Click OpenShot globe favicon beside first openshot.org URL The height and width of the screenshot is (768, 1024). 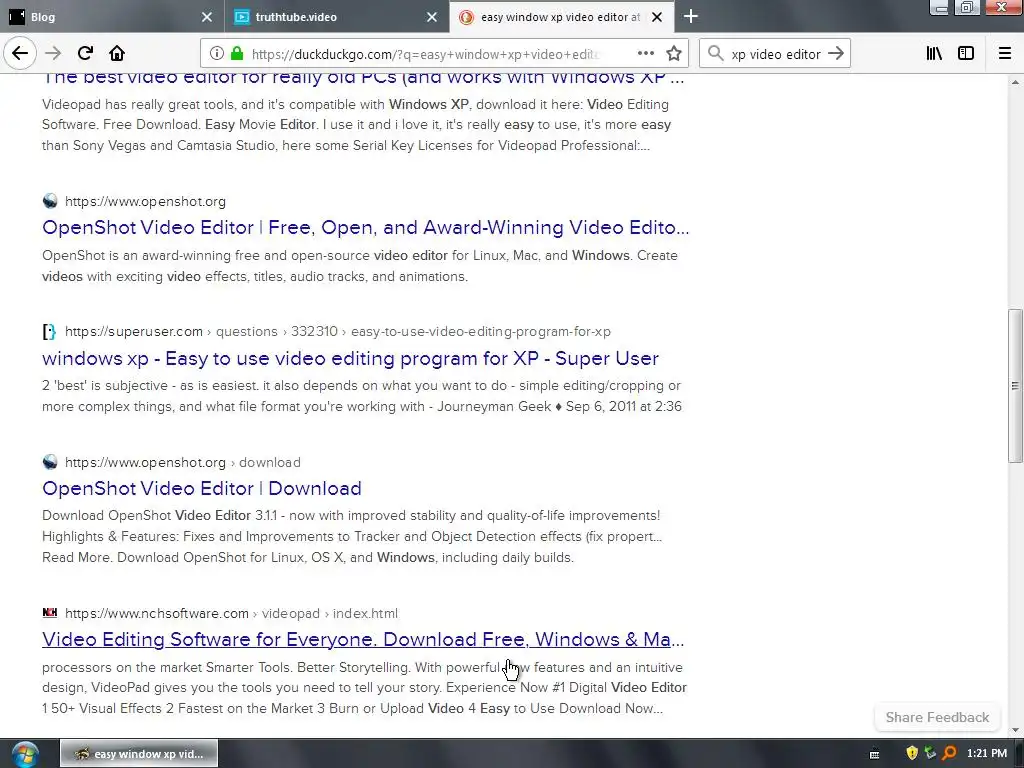click(x=50, y=201)
